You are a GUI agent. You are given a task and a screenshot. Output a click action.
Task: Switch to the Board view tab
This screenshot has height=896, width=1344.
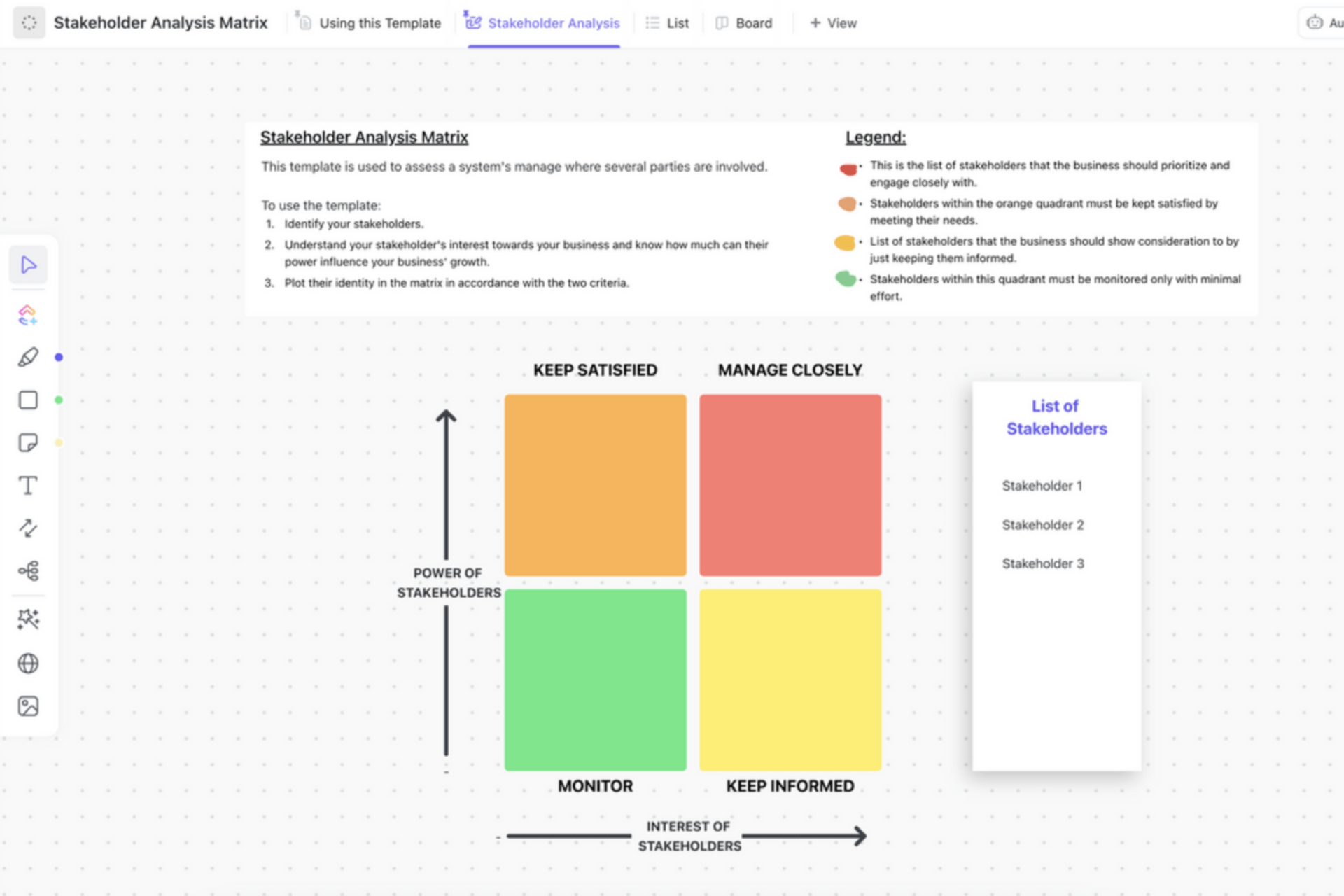[x=748, y=22]
